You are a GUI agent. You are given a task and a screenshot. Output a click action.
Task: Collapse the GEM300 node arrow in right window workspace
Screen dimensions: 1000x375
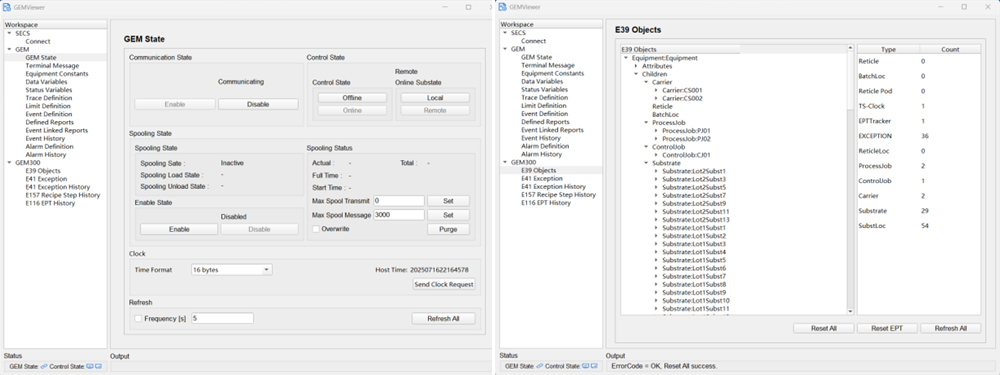point(504,162)
